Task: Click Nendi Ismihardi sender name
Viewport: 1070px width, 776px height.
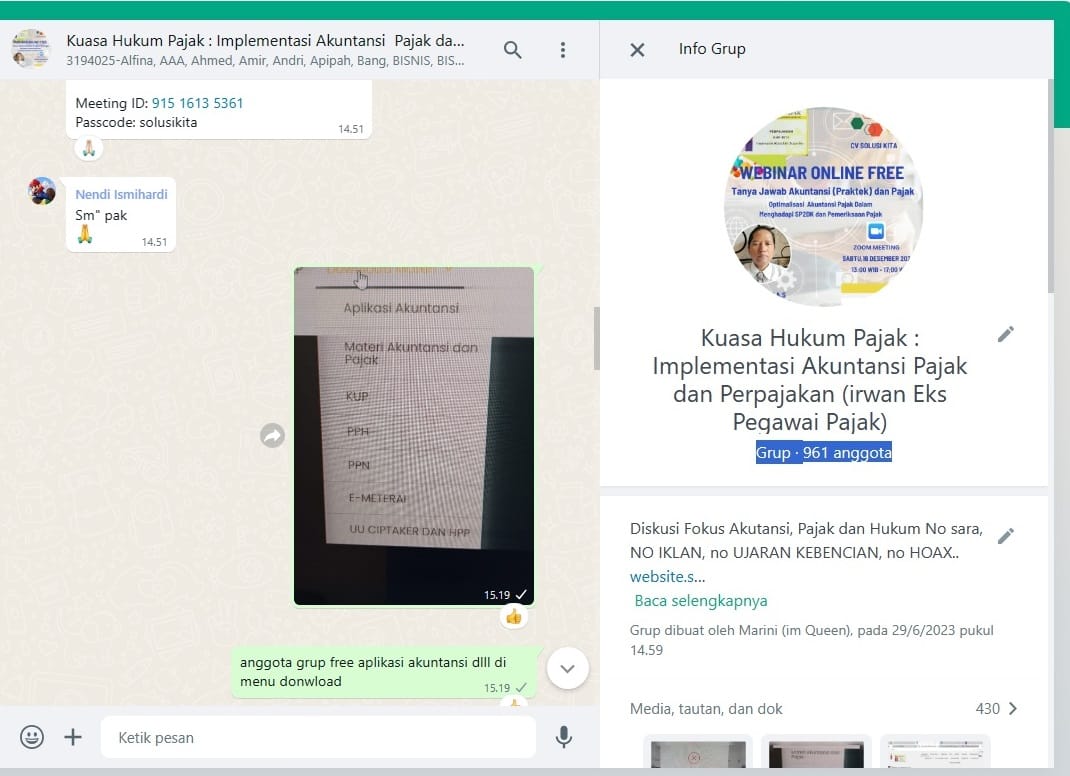Action: pyautogui.click(x=121, y=194)
